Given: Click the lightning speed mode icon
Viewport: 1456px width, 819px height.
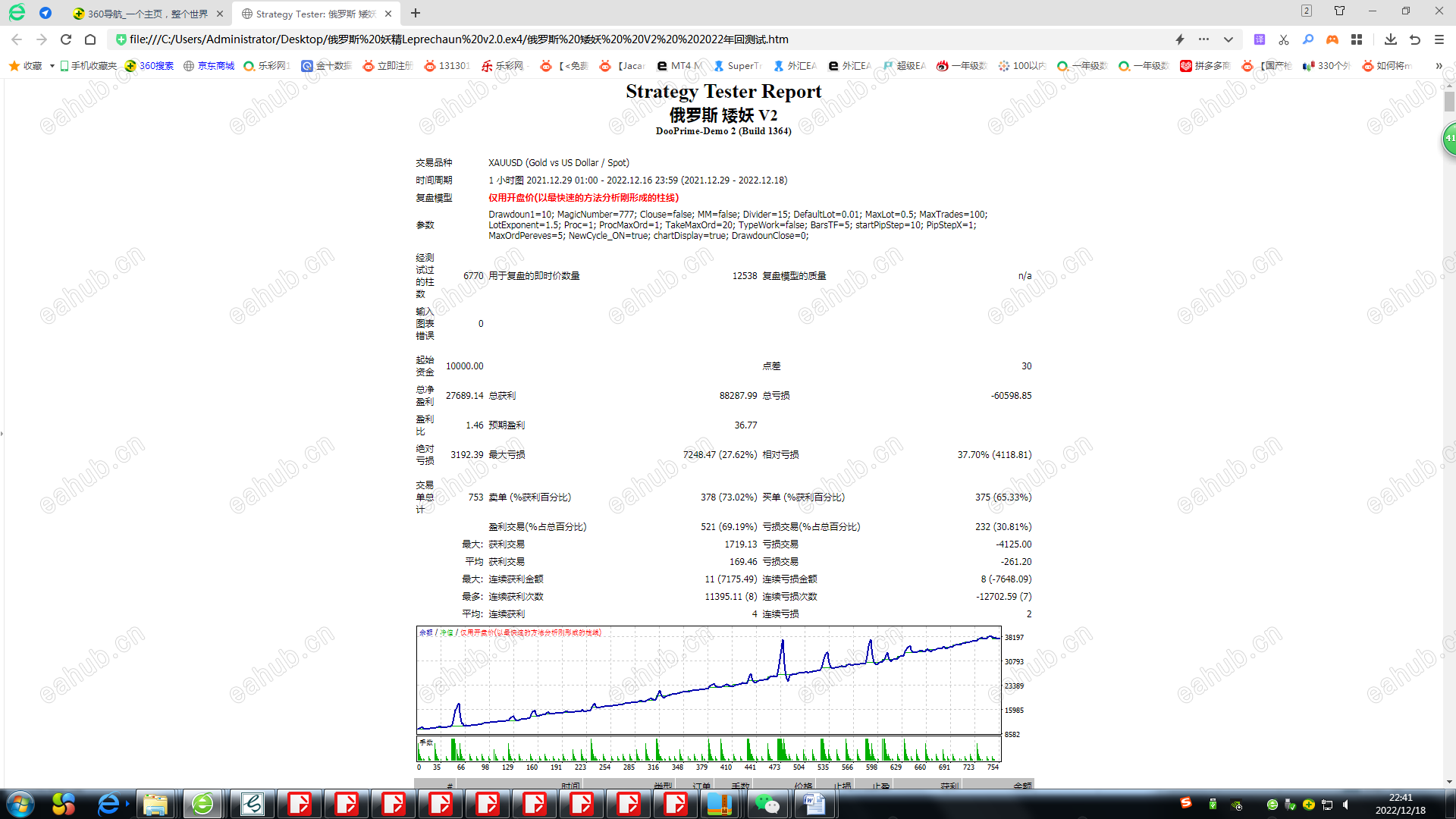Looking at the screenshot, I should [1179, 39].
